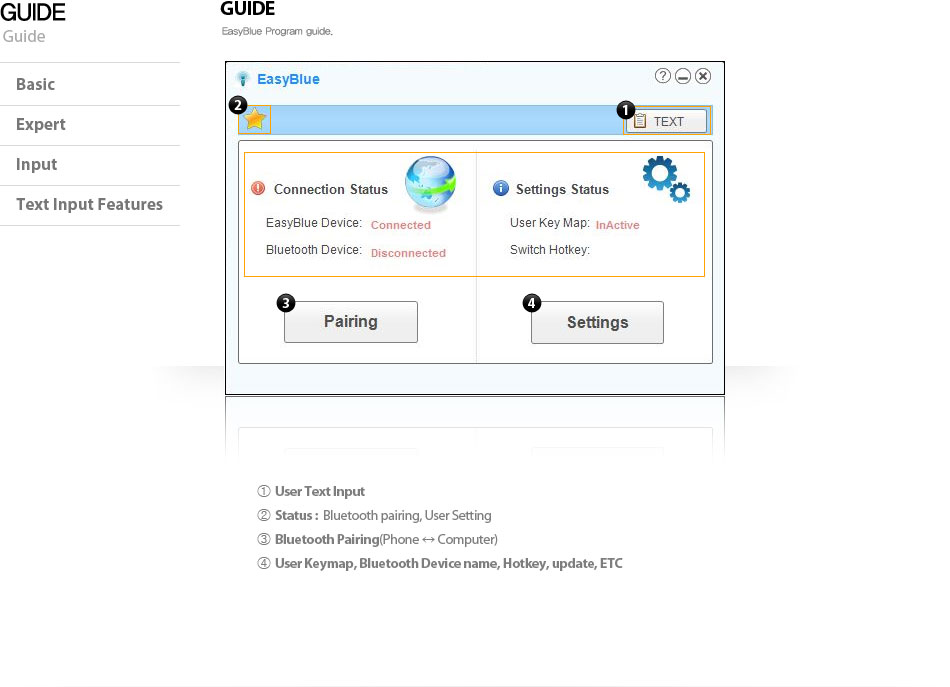Image resolution: width=950 pixels, height=687 pixels.
Task: Click the blue gears settings icon
Action: 666,179
